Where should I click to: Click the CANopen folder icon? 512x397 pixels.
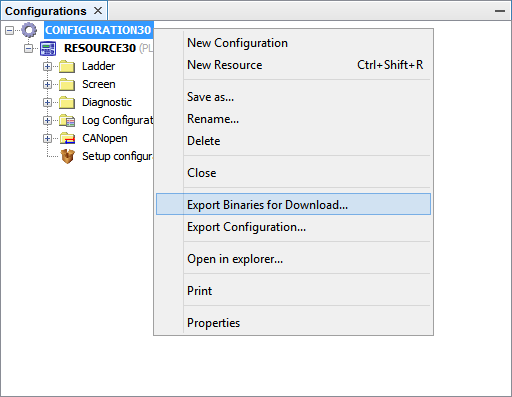tap(67, 138)
